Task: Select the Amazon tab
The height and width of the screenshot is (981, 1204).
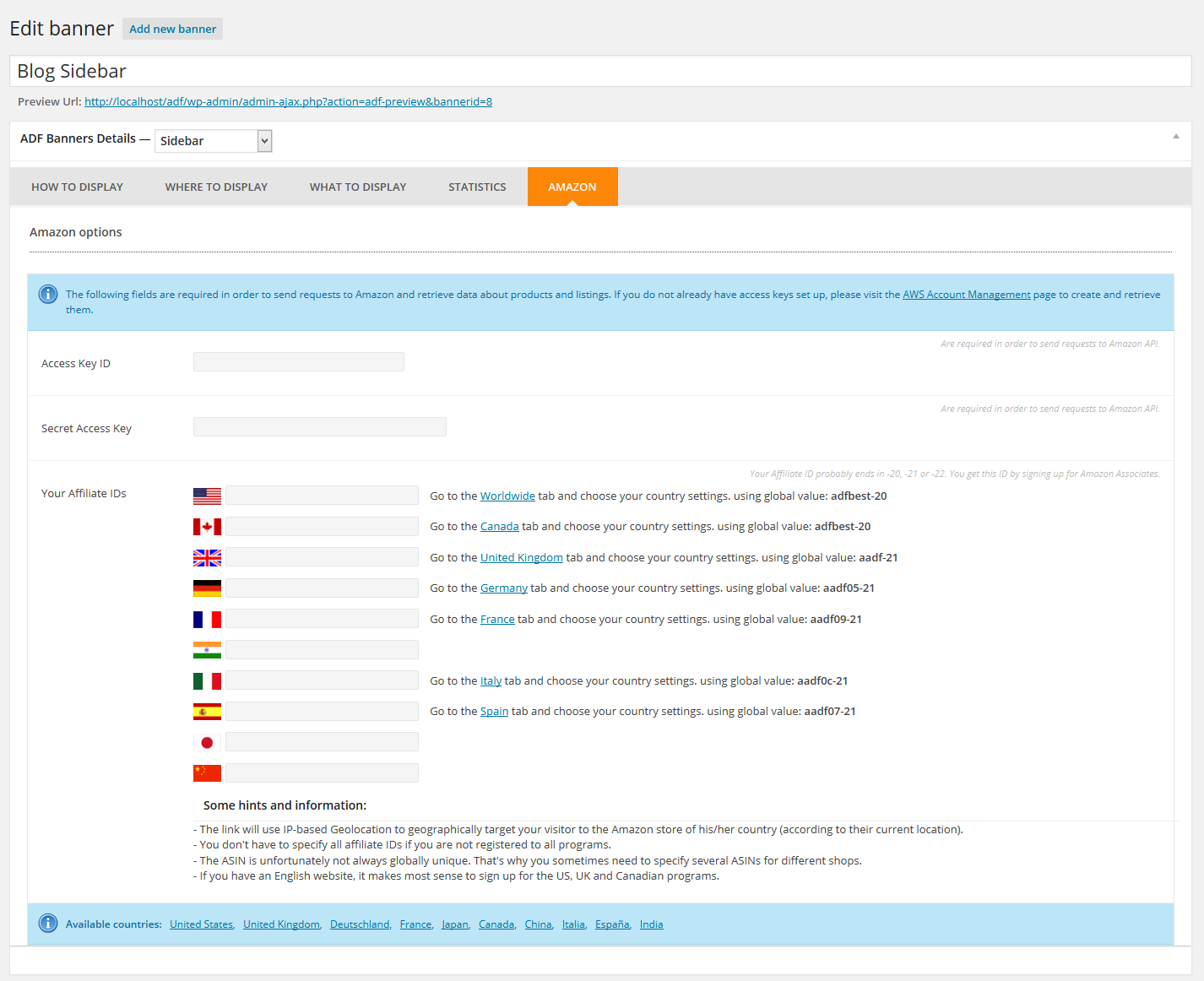Action: click(572, 187)
